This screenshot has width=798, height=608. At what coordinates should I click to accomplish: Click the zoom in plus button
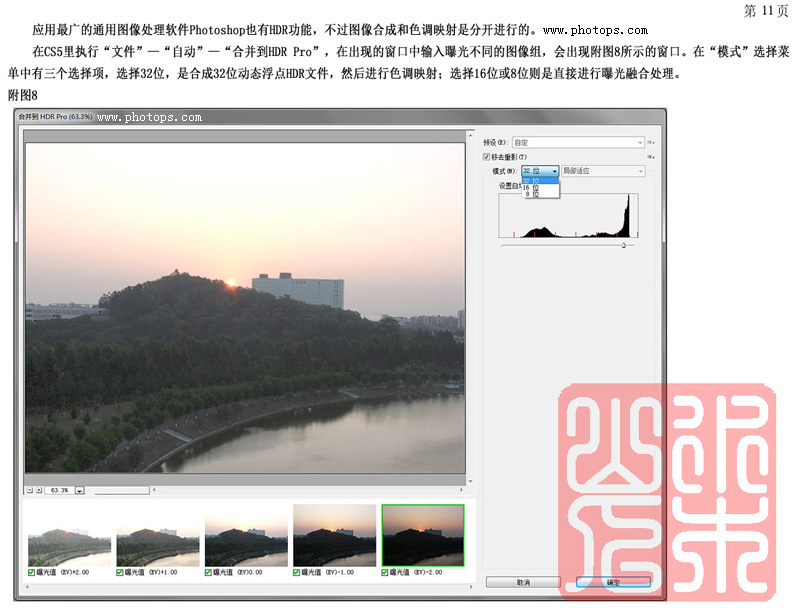coord(39,490)
